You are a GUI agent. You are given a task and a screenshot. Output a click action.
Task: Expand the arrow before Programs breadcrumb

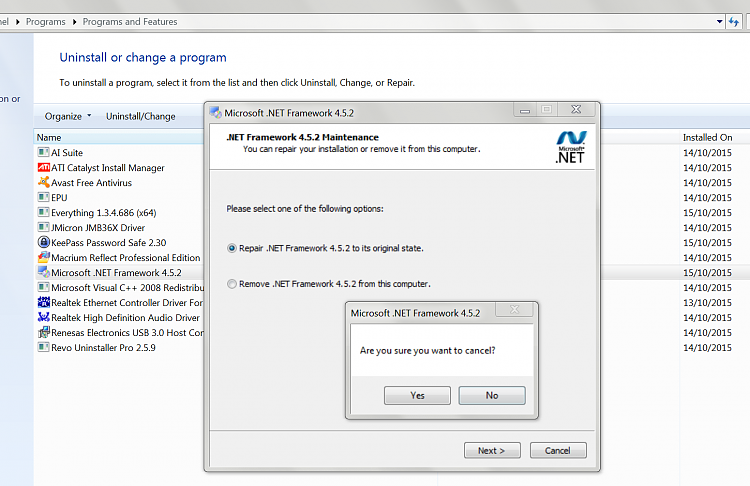coord(18,22)
